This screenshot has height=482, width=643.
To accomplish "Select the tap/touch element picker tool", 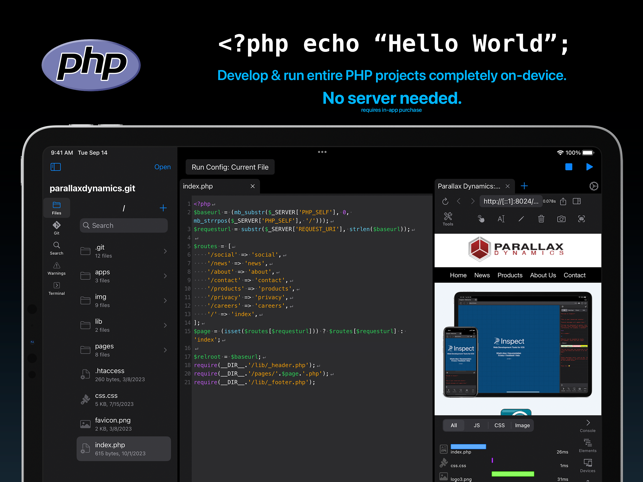I will coord(481,219).
